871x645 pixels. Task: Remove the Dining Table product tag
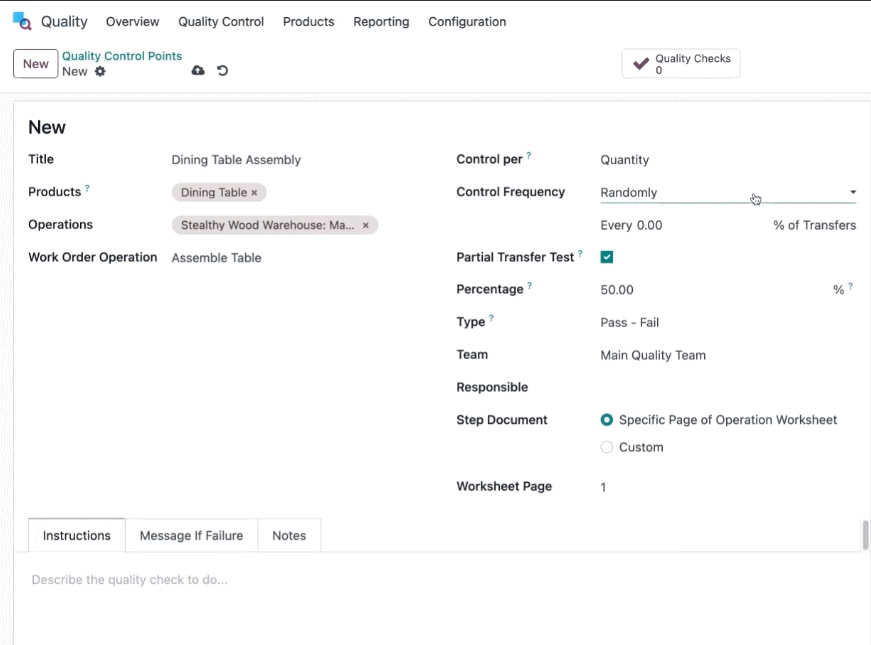point(254,193)
